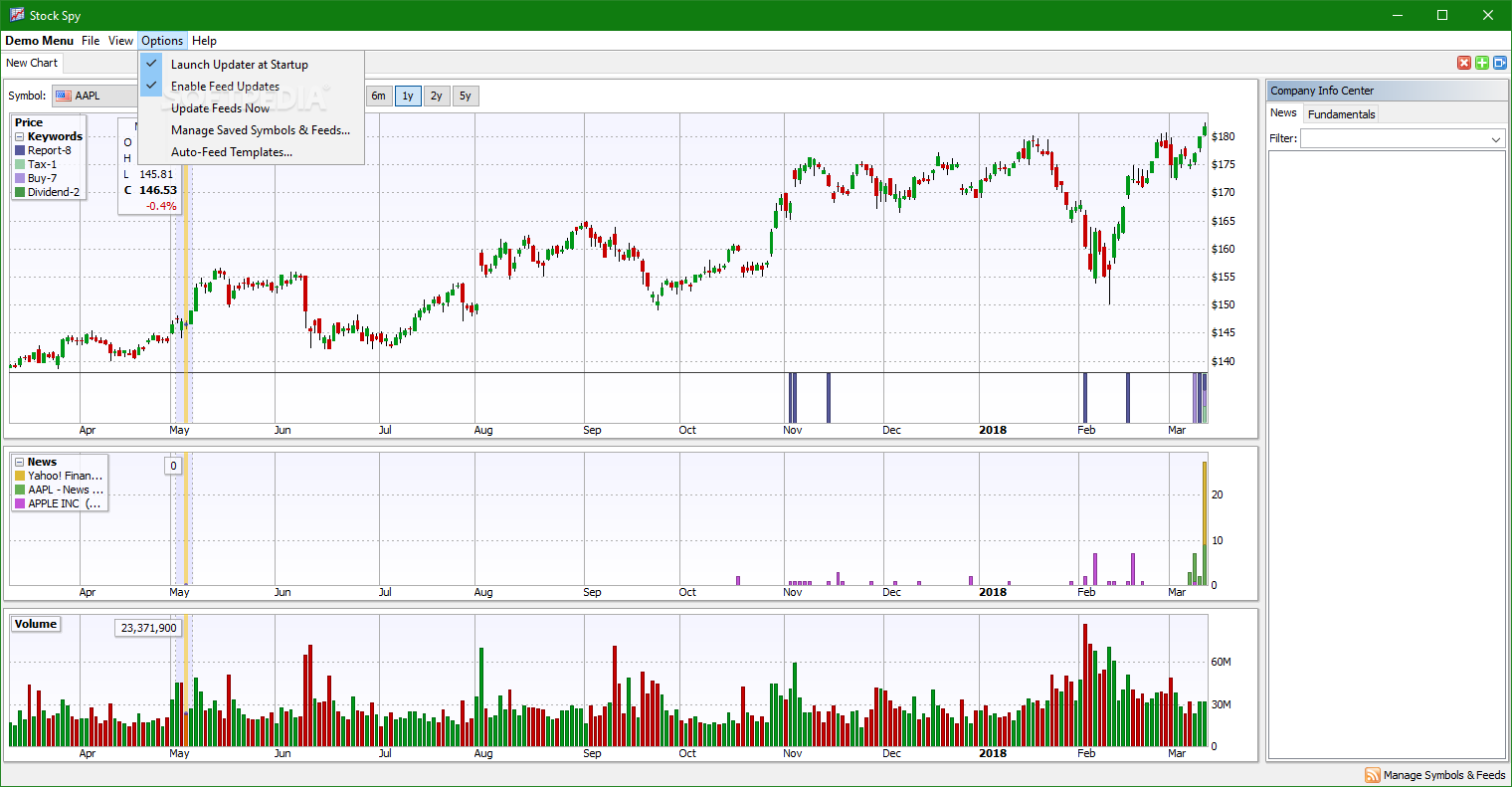Click the AAPL - News legend entry

click(66, 490)
